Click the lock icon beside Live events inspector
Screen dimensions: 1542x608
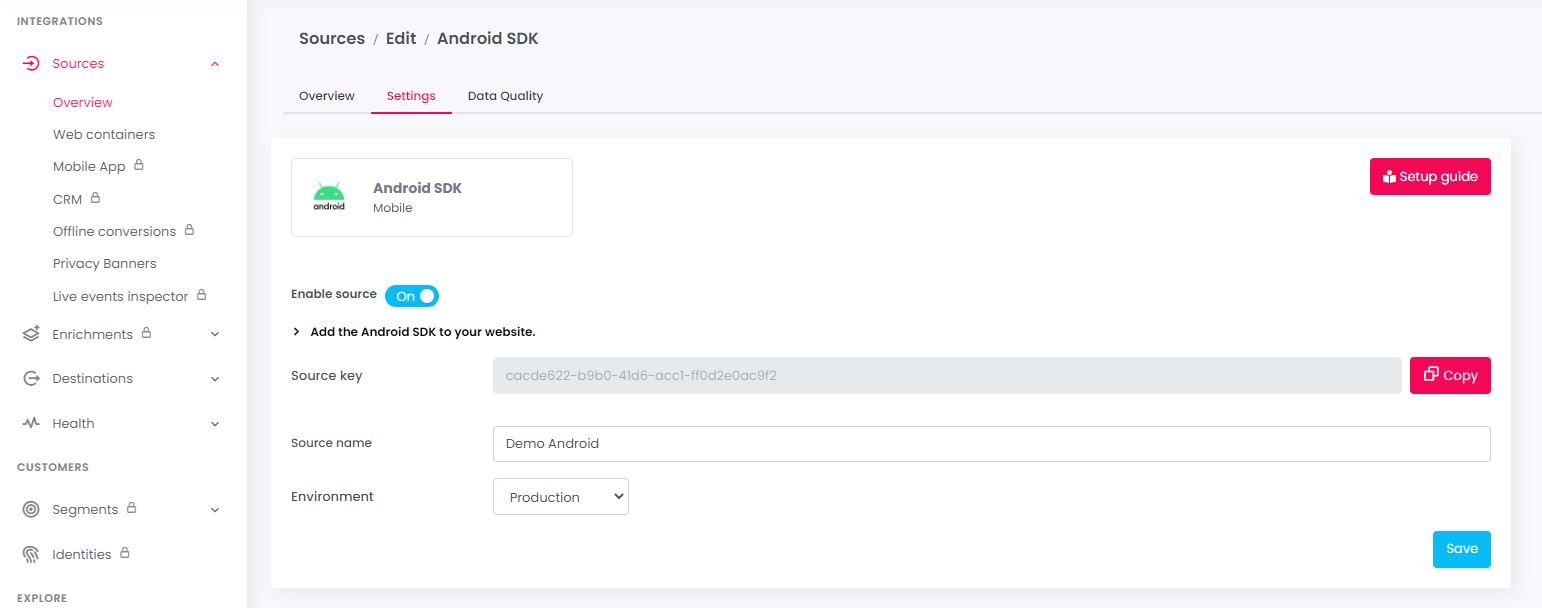click(201, 295)
